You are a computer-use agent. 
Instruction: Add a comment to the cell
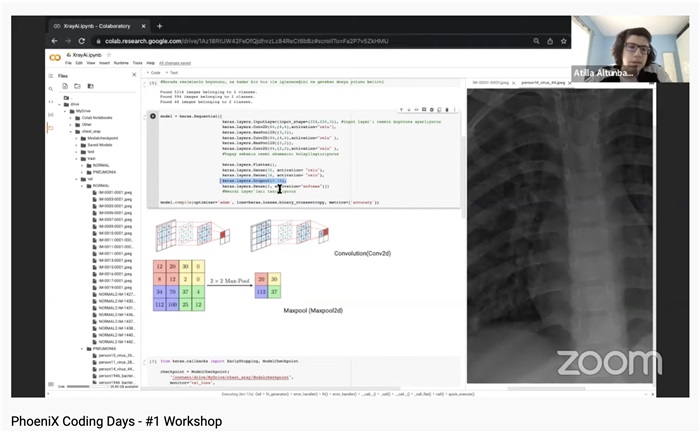point(424,109)
